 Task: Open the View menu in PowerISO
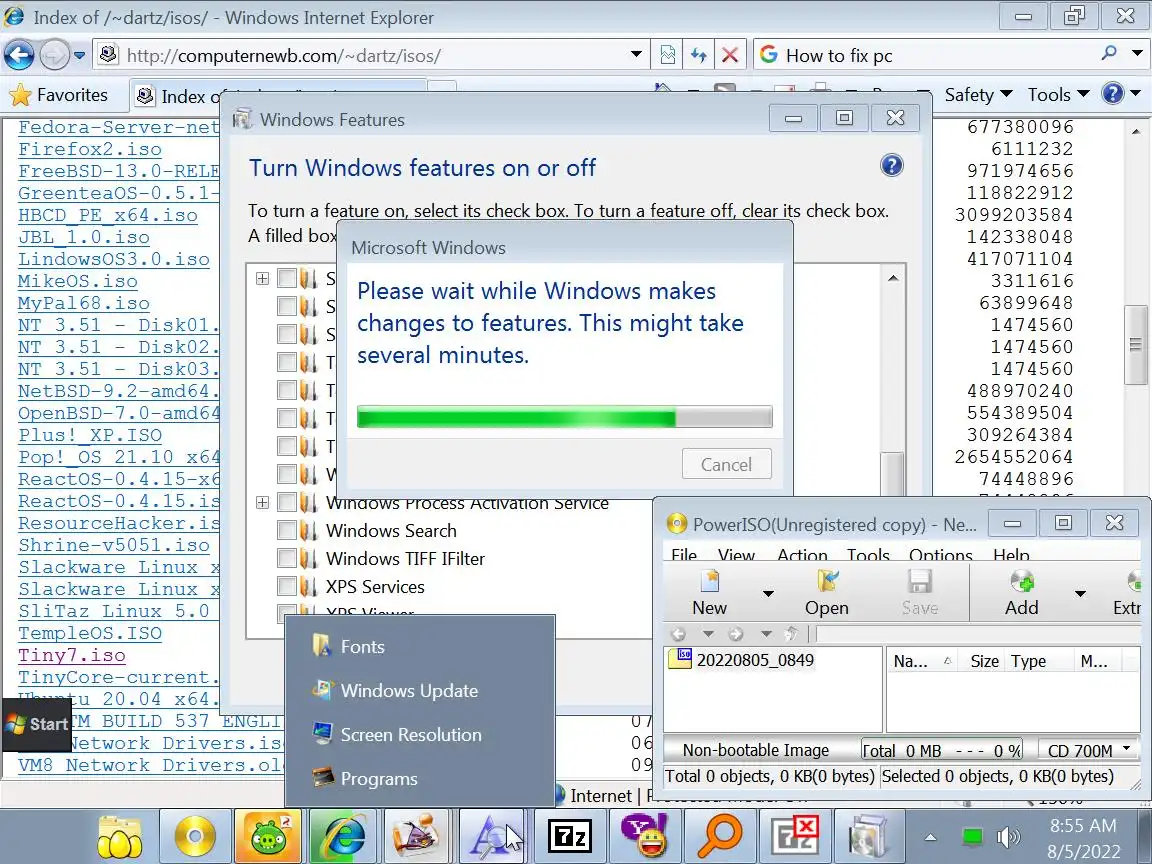click(736, 555)
